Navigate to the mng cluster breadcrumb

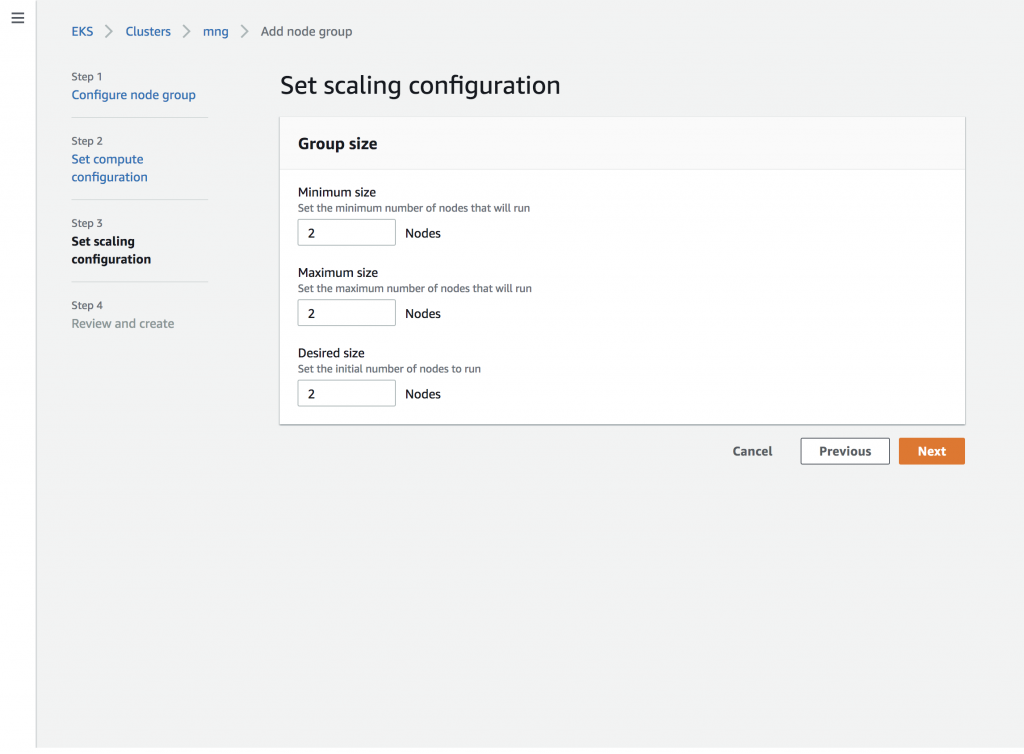click(215, 32)
